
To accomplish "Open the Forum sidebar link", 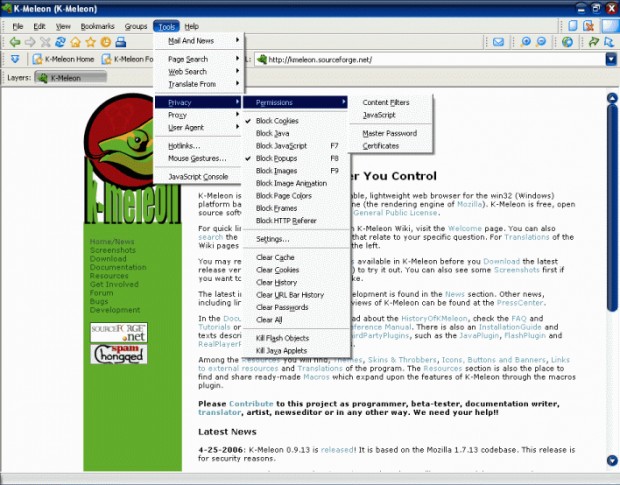I will point(101,293).
